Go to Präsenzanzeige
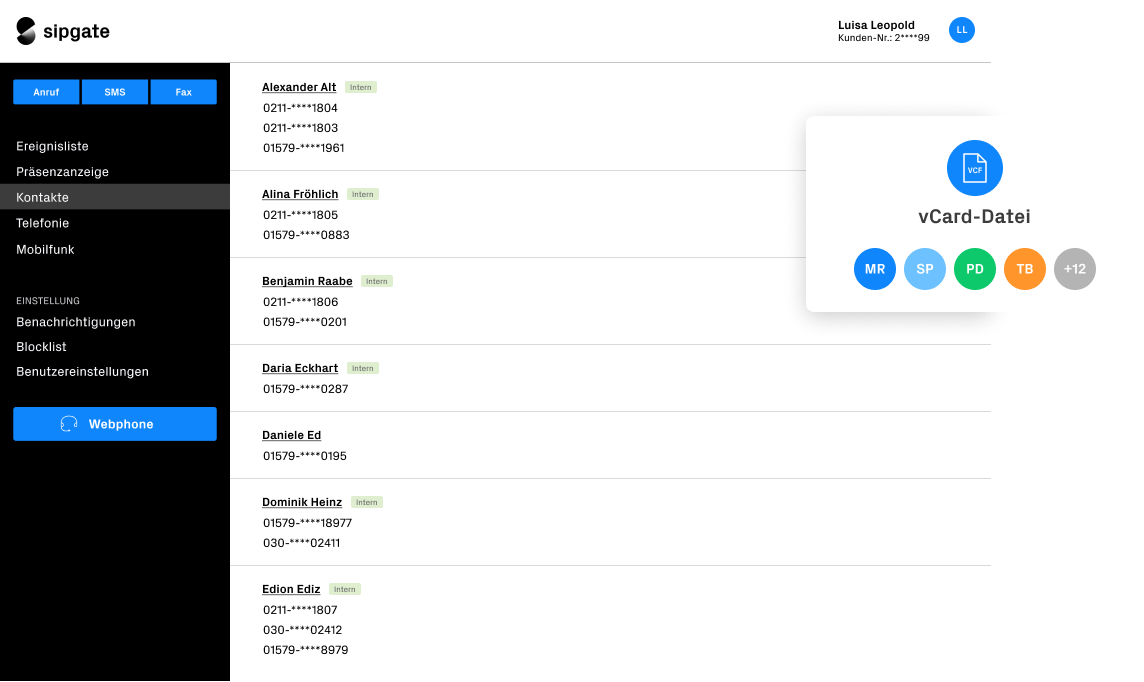The image size is (1144, 682). [62, 172]
